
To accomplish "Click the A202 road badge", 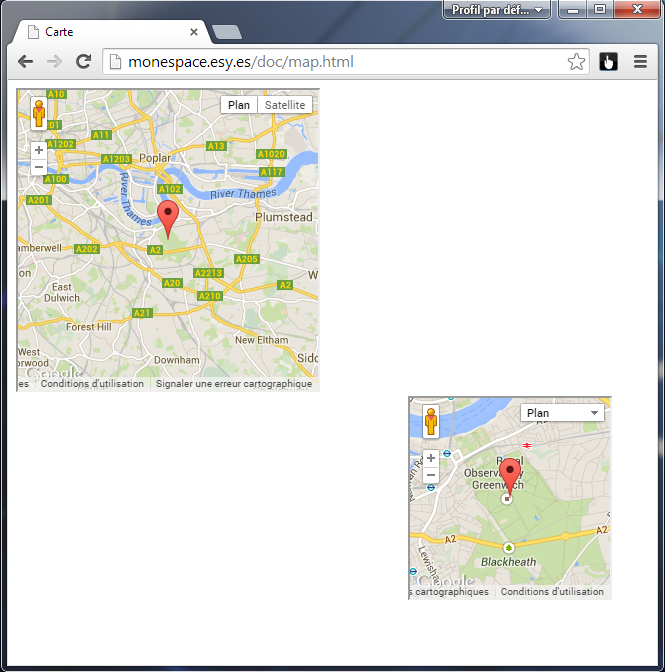I will 87,249.
